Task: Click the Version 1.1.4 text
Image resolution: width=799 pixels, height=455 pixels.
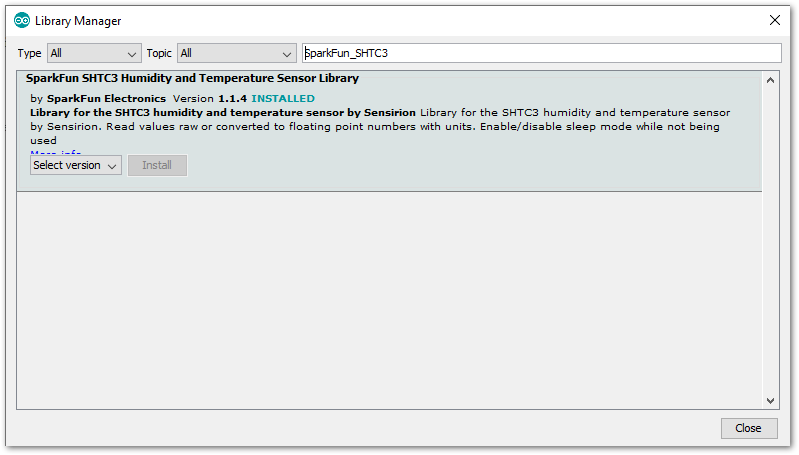Action: tap(209, 98)
